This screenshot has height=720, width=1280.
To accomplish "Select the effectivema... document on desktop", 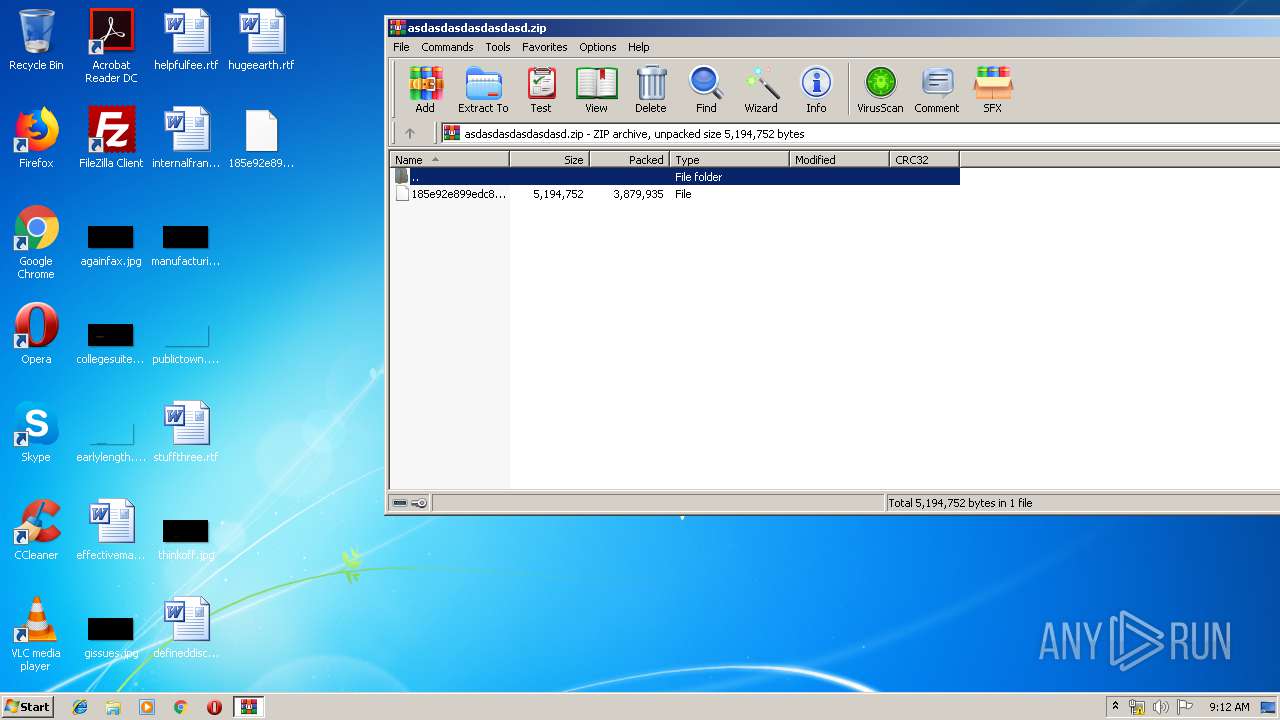I will pos(111,530).
